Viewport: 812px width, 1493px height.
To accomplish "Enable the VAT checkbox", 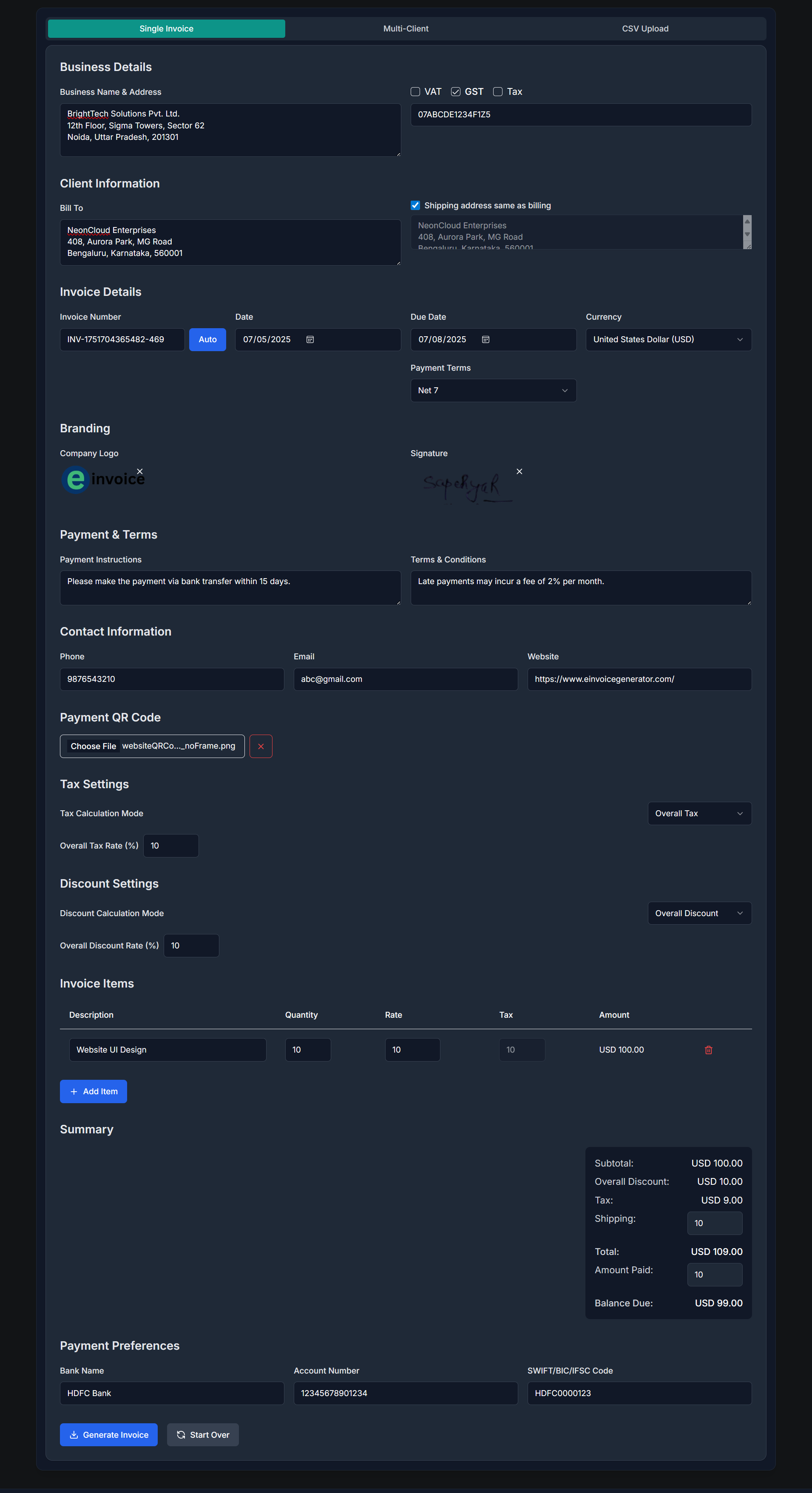I will point(415,91).
